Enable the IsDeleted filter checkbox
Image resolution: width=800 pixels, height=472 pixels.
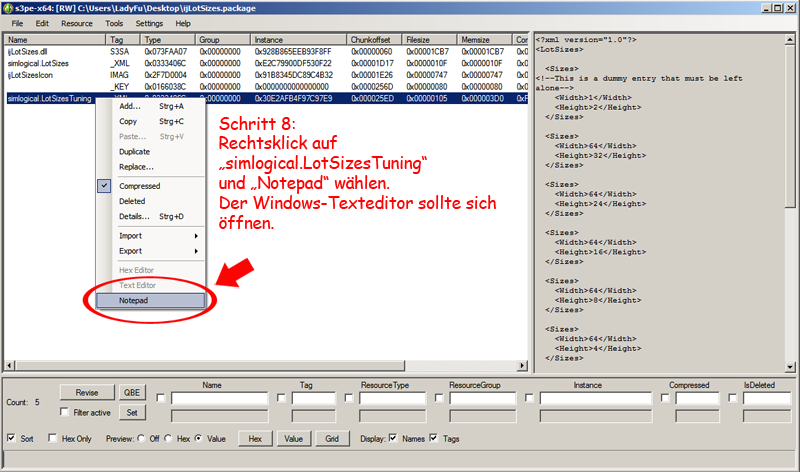click(733, 398)
